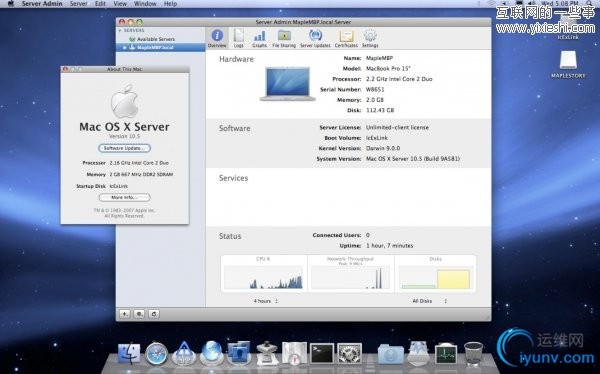Open the Help menu
The width and height of the screenshot is (600, 374).
(x=170, y=4)
